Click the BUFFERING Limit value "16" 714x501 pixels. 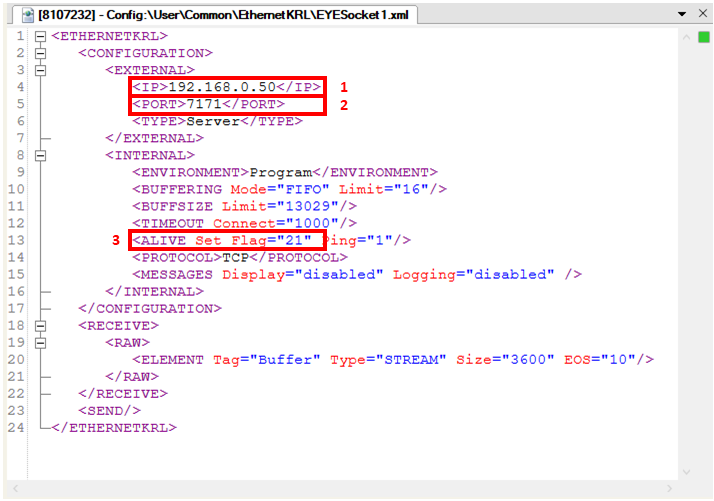411,189
